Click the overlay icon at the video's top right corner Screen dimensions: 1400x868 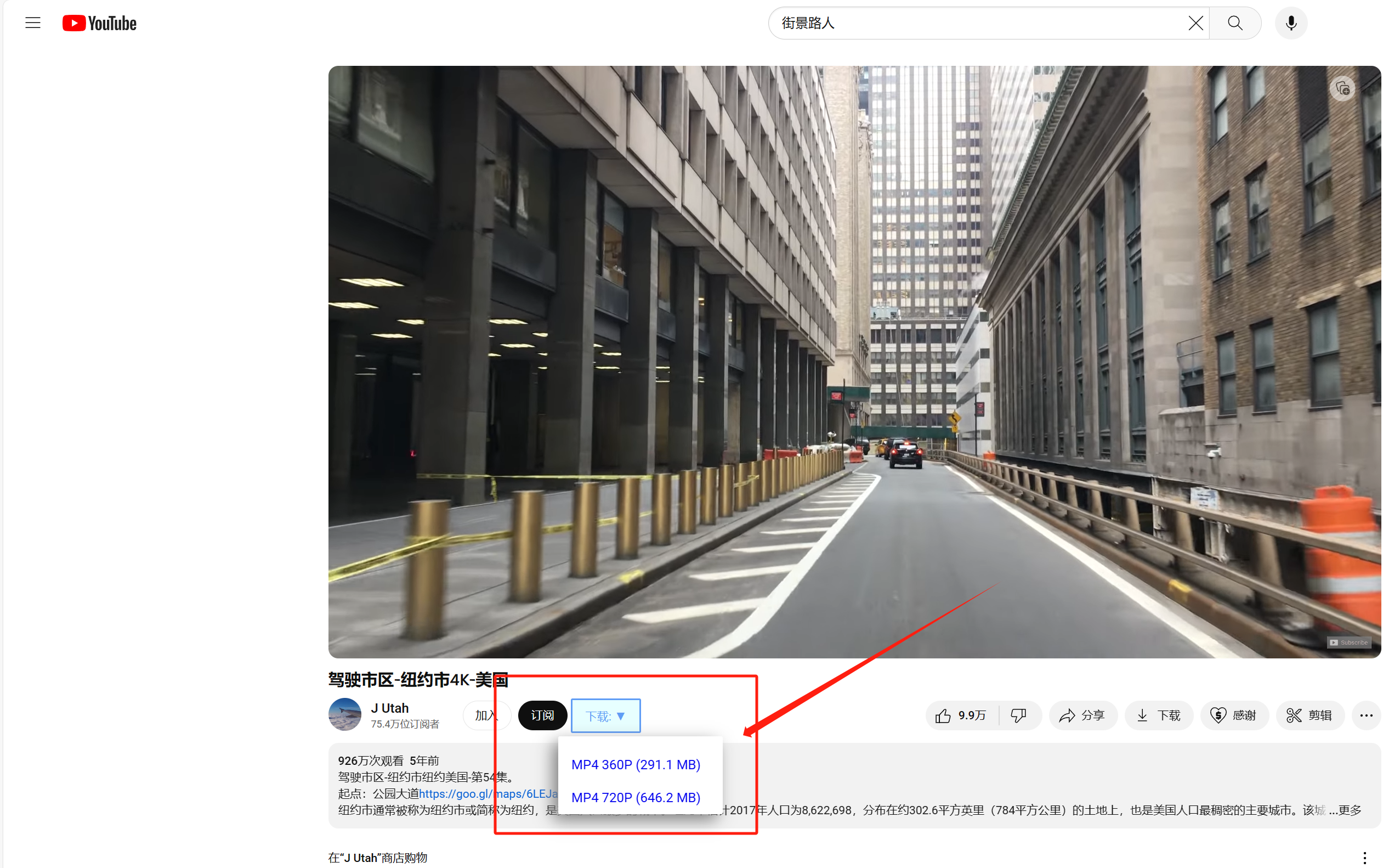click(x=1342, y=88)
